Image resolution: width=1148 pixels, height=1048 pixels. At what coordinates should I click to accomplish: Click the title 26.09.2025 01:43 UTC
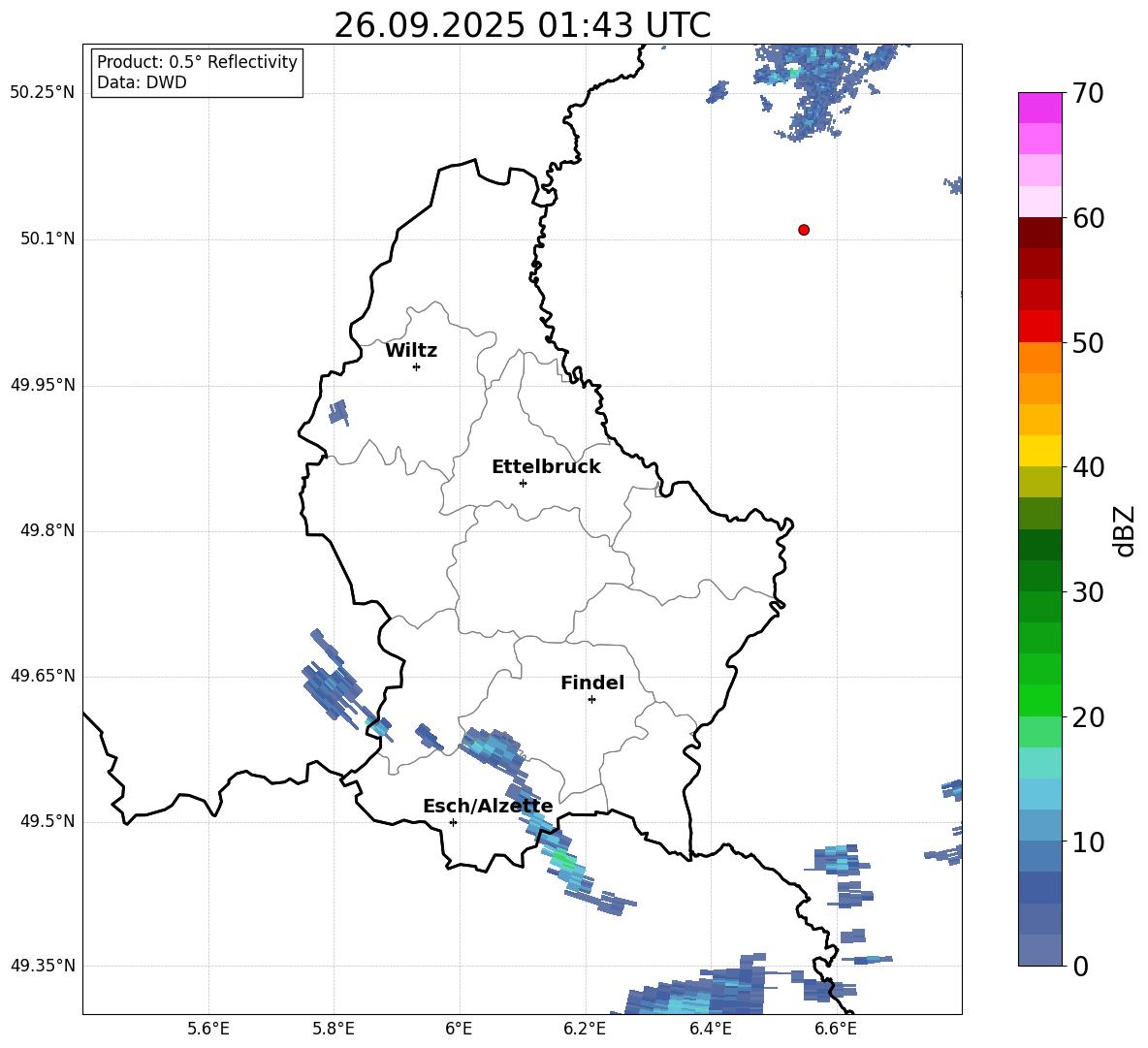pos(523,25)
